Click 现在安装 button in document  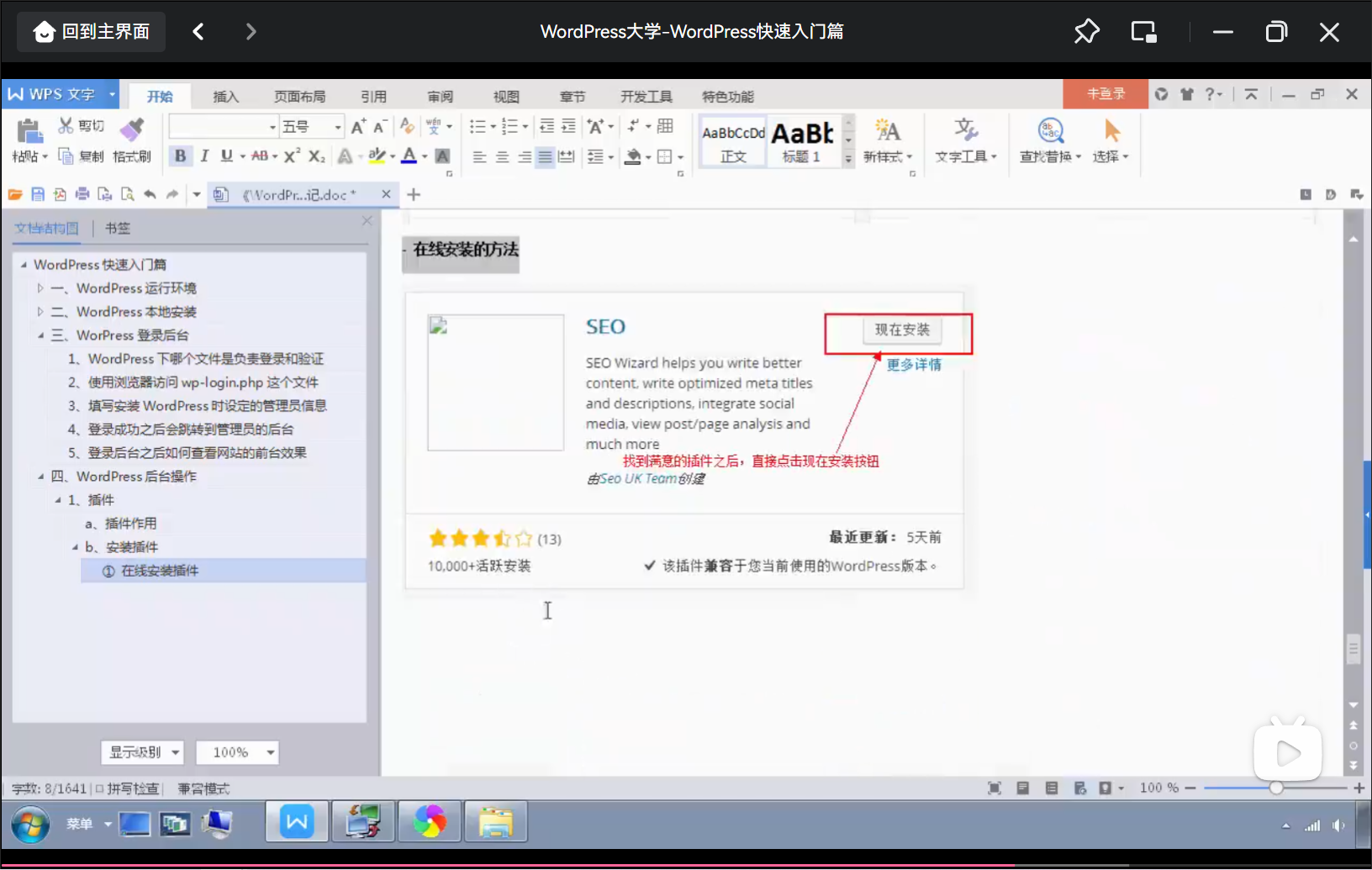(x=902, y=330)
